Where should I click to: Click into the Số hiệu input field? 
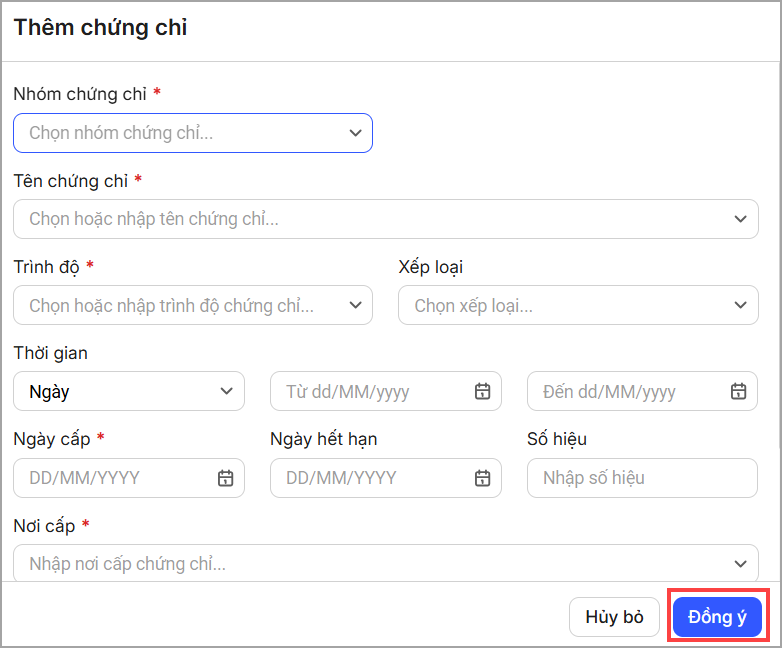tap(641, 478)
